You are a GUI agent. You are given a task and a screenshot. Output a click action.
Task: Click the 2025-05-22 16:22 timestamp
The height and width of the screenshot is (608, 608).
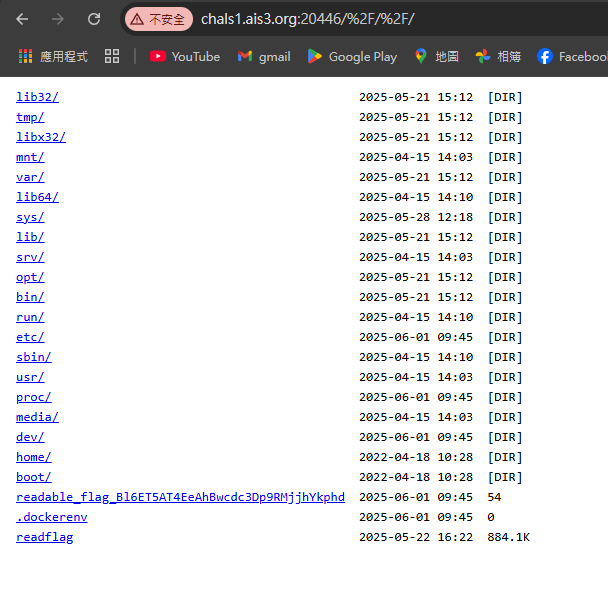(416, 537)
